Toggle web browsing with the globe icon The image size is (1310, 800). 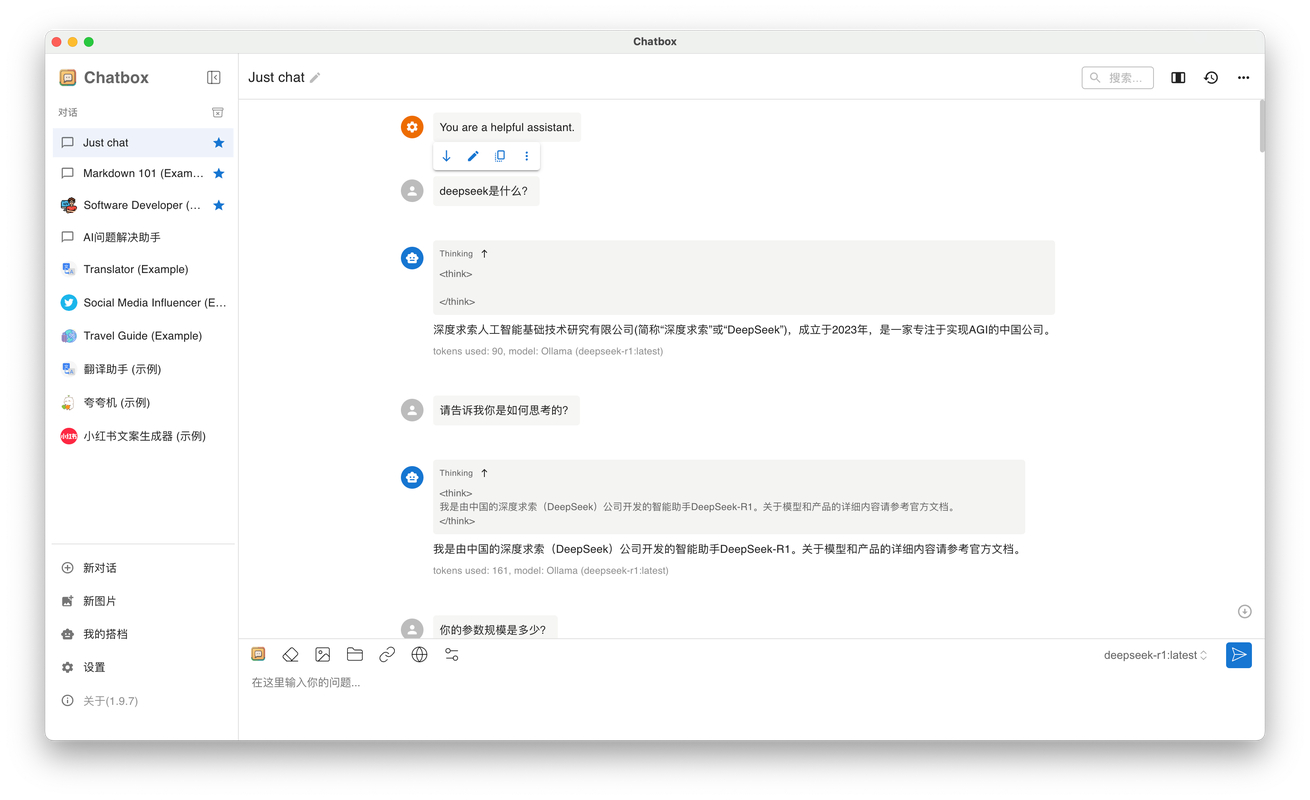[419, 654]
